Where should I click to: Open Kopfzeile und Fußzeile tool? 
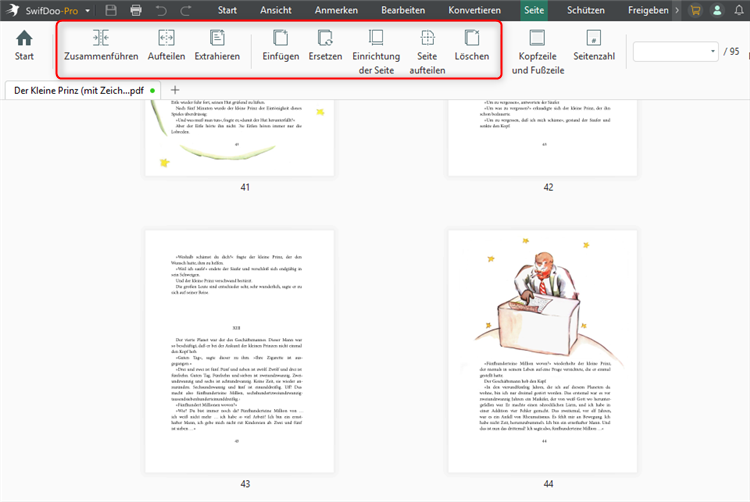tap(538, 52)
